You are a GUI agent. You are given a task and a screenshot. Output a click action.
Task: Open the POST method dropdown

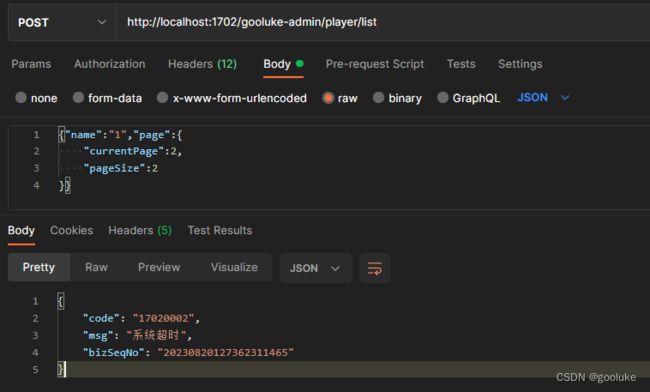(62, 22)
